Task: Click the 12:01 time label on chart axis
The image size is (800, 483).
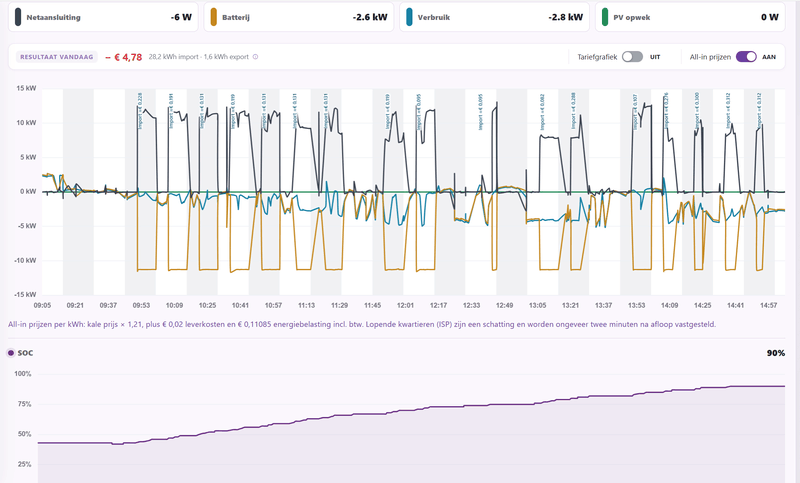Action: 405,305
